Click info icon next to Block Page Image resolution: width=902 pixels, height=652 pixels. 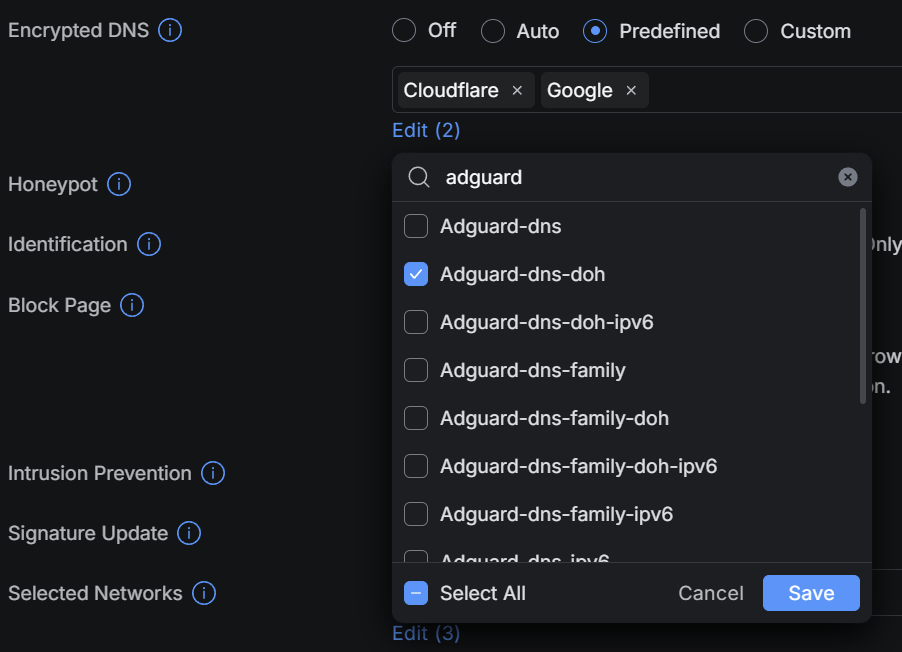coord(132,305)
